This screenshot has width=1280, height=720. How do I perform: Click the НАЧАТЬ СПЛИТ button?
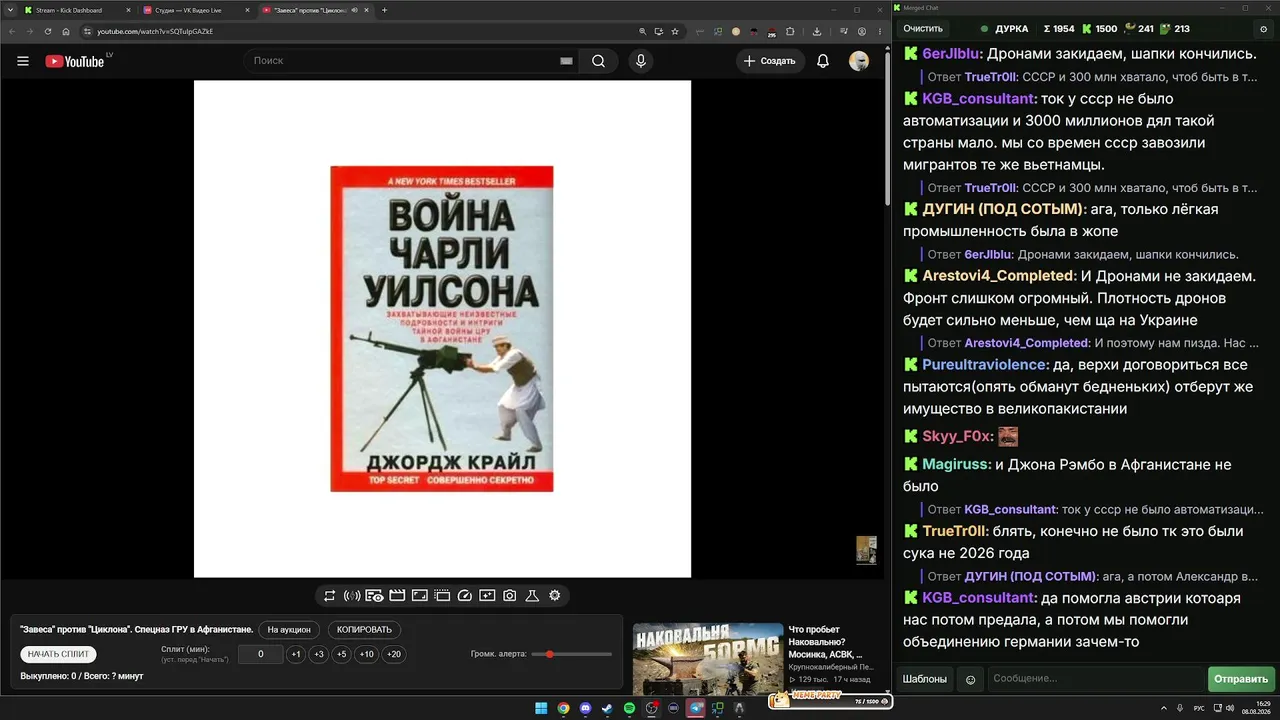point(58,654)
